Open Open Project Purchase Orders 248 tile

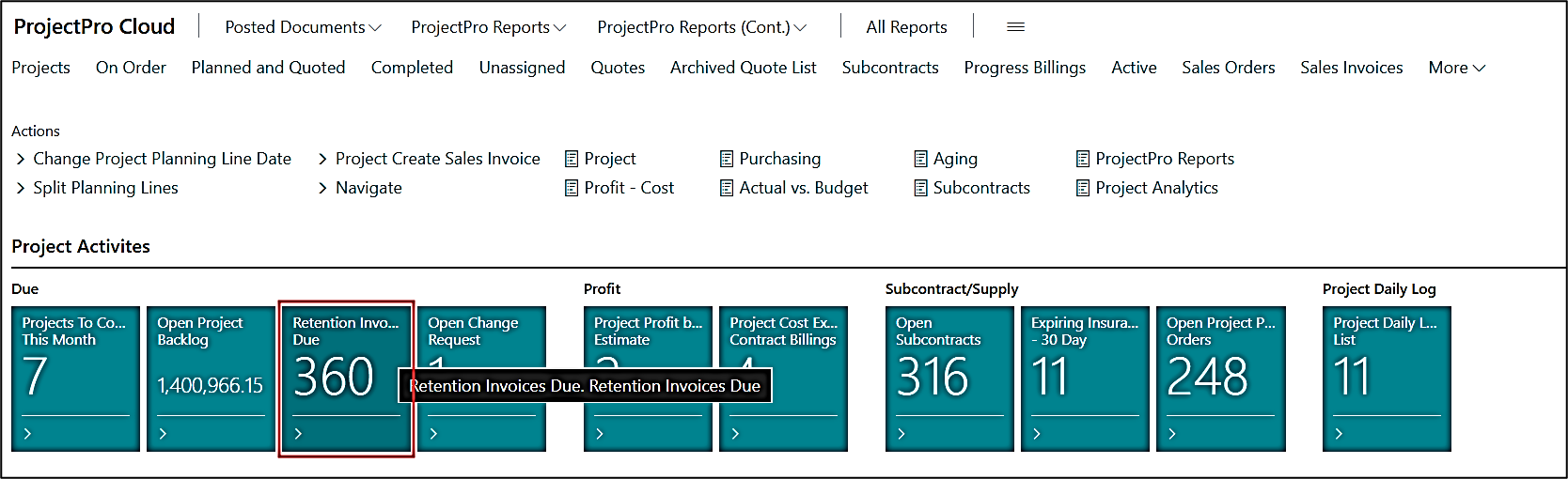point(1220,379)
